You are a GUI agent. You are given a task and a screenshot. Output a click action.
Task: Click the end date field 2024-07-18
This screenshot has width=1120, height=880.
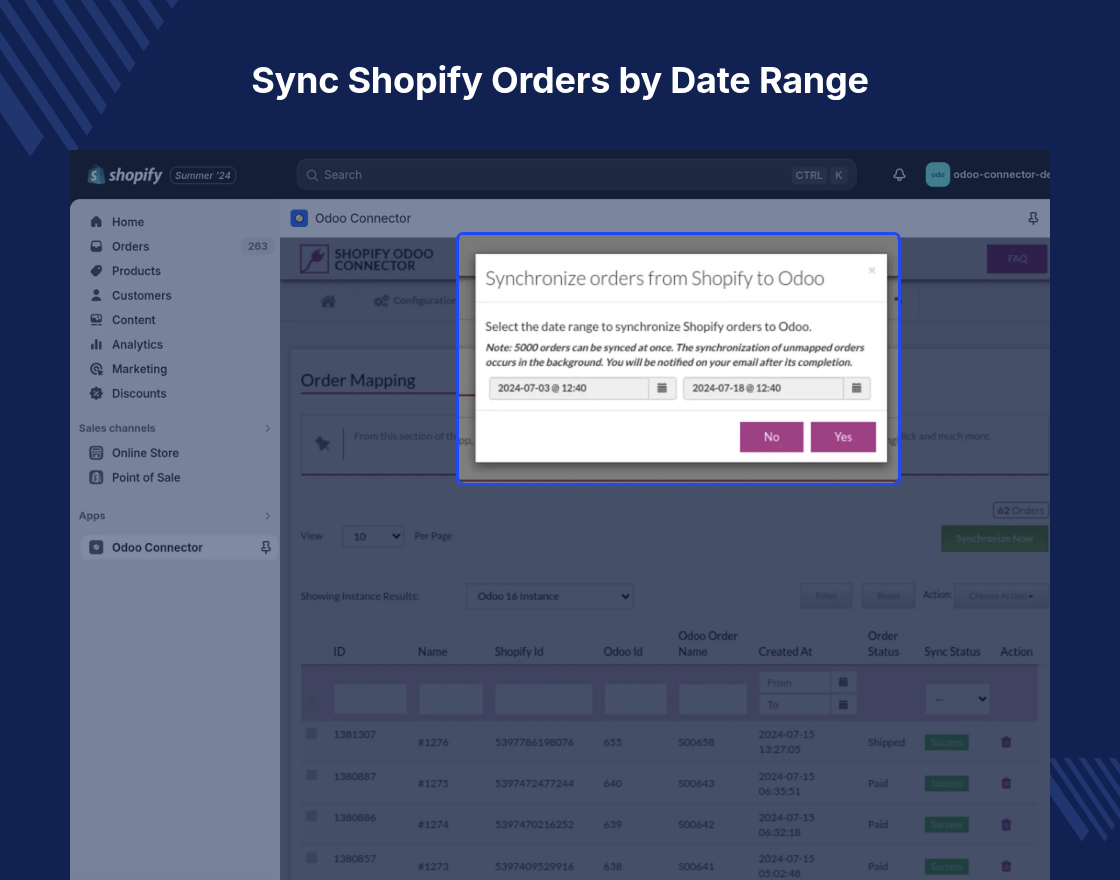click(763, 388)
